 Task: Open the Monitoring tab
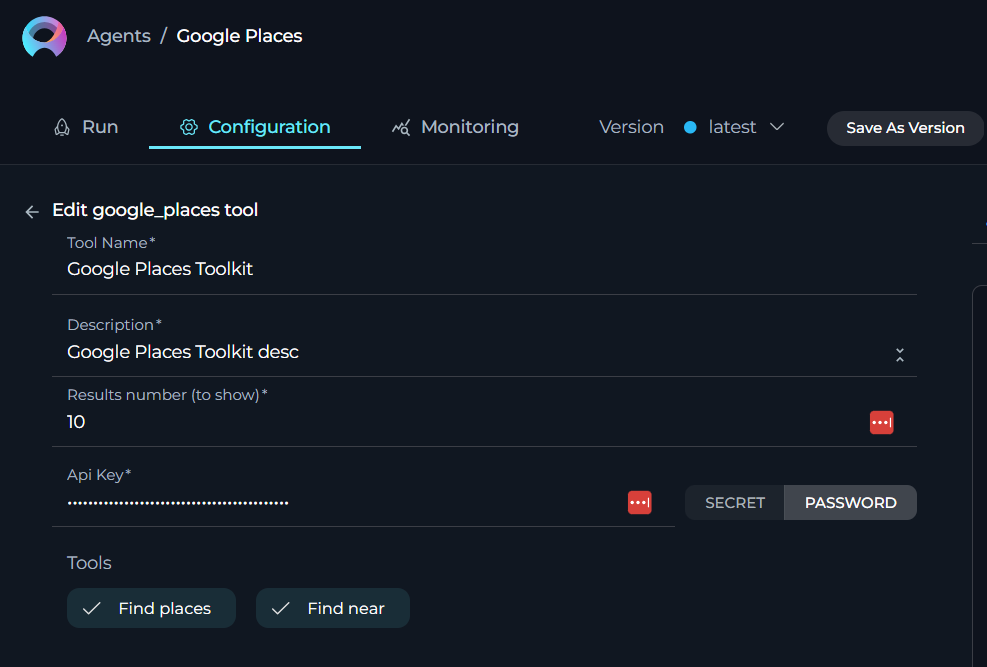point(455,127)
